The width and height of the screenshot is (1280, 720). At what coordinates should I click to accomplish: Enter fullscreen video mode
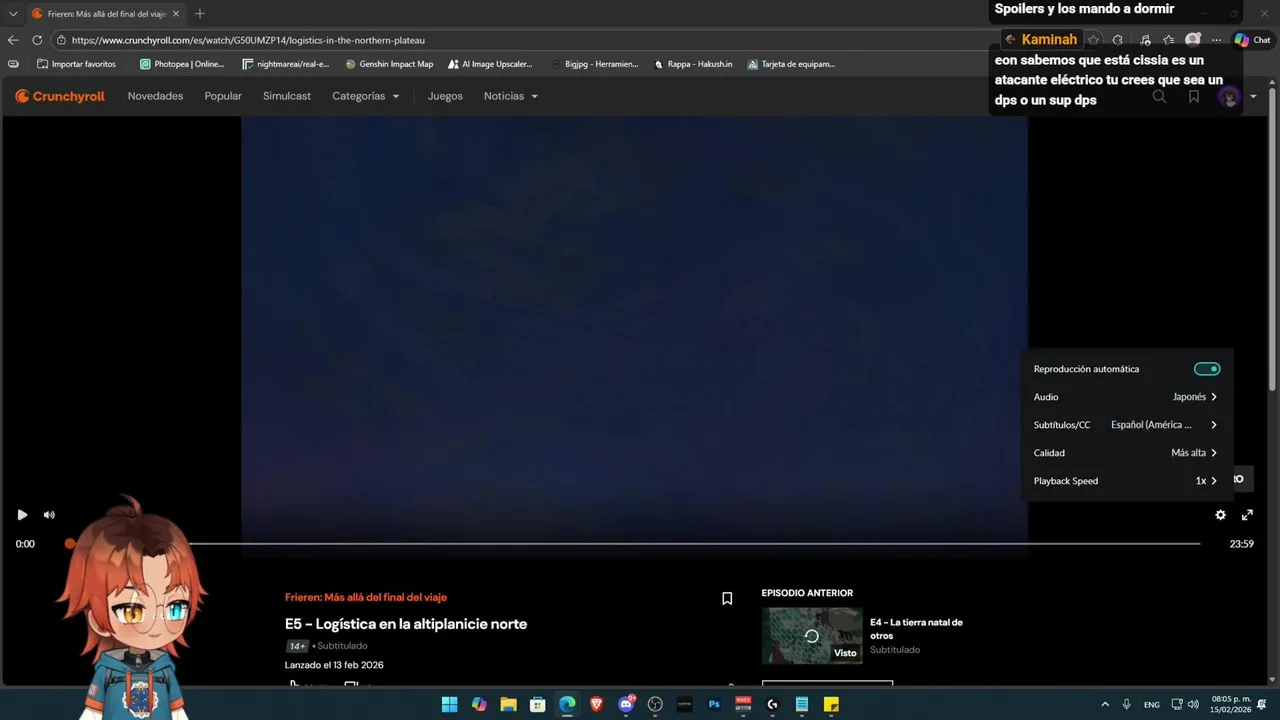(x=1247, y=515)
